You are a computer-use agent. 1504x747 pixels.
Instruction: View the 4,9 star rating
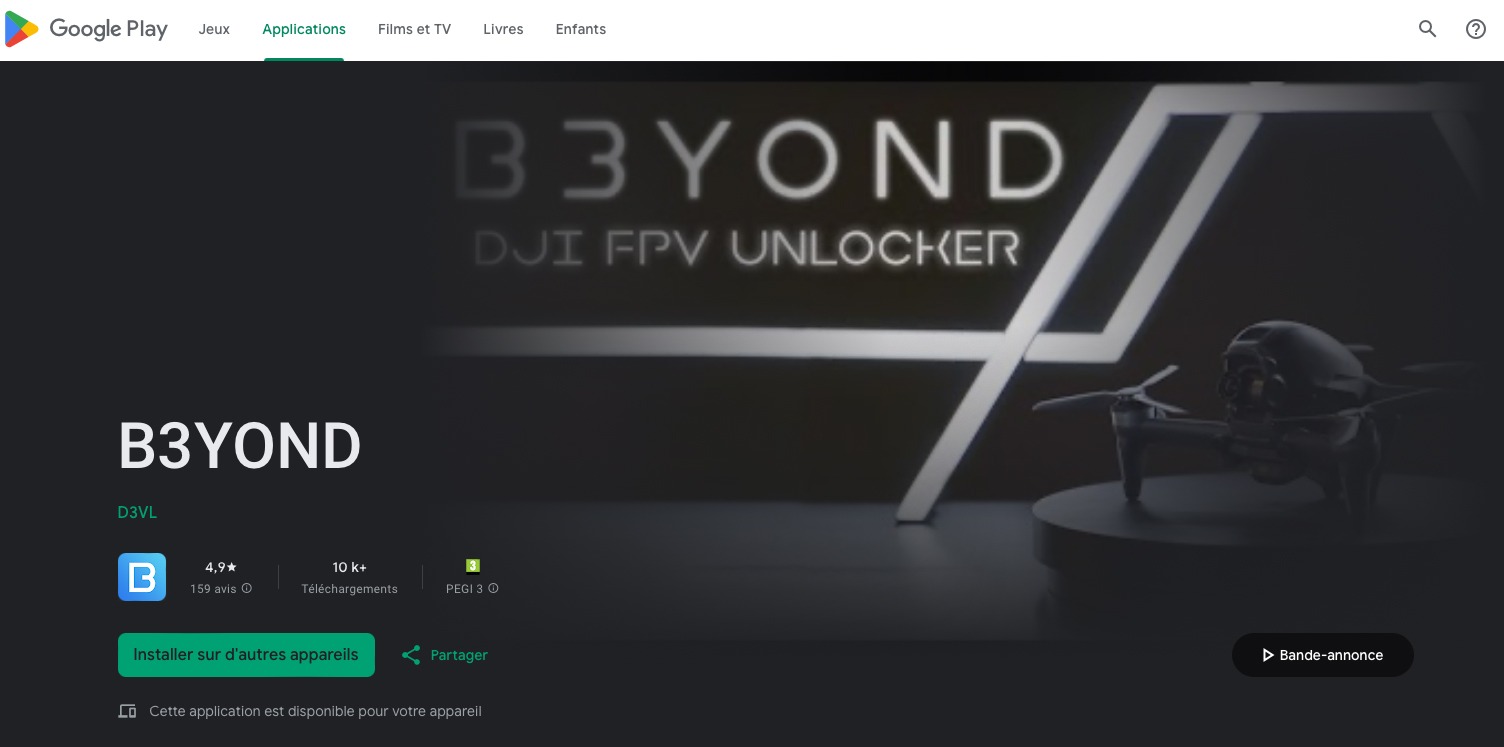(x=221, y=567)
